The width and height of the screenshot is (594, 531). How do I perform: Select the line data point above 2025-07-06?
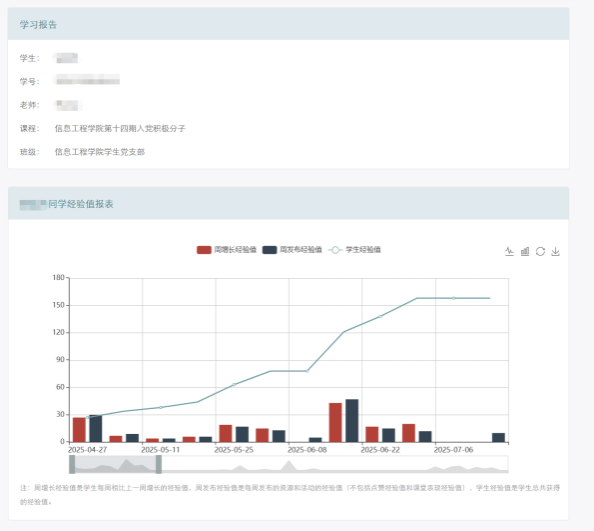pos(453,298)
